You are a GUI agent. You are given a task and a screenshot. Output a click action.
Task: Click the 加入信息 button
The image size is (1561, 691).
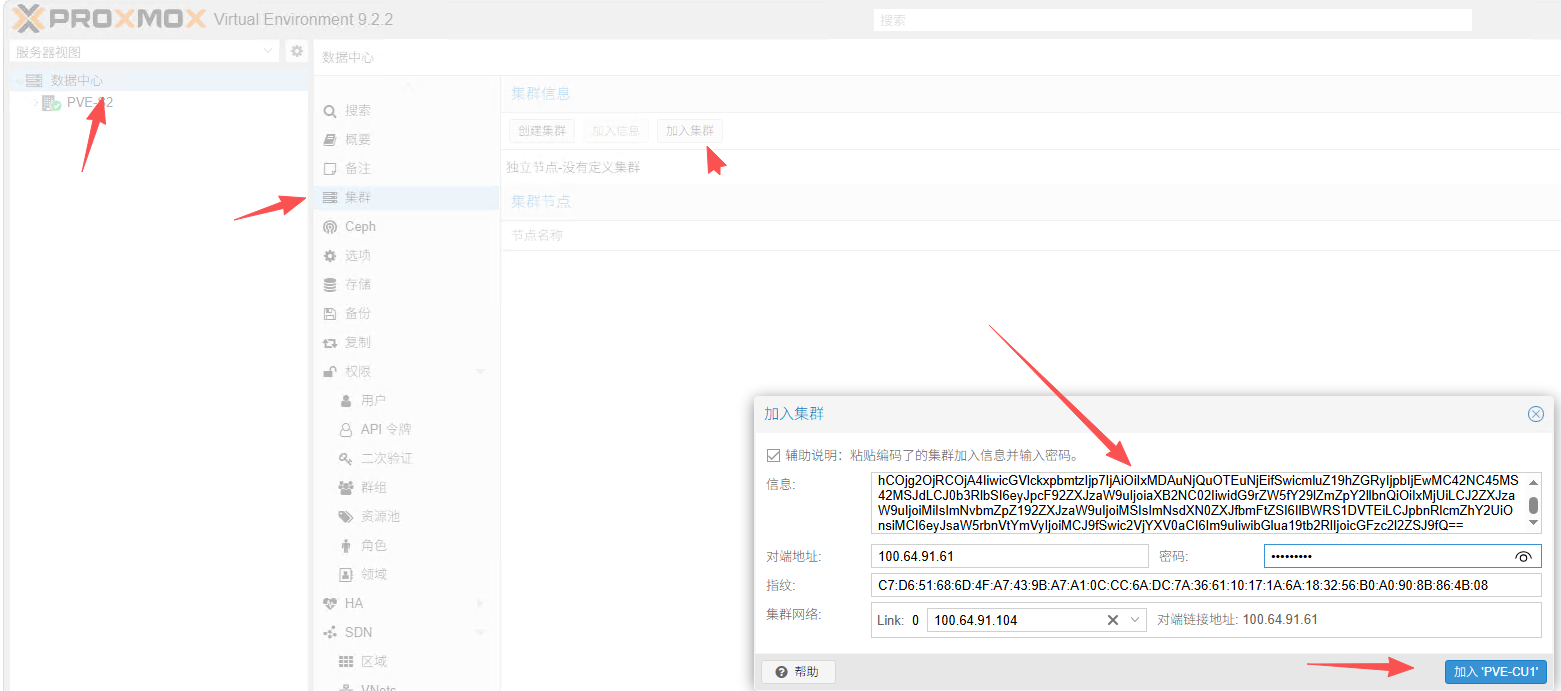[x=615, y=131]
